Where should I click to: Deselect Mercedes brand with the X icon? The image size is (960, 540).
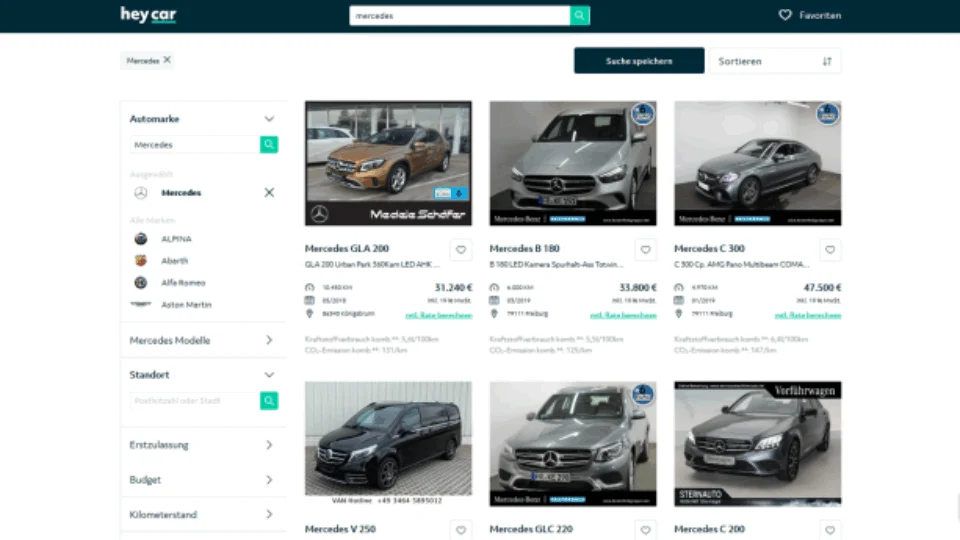click(x=269, y=192)
